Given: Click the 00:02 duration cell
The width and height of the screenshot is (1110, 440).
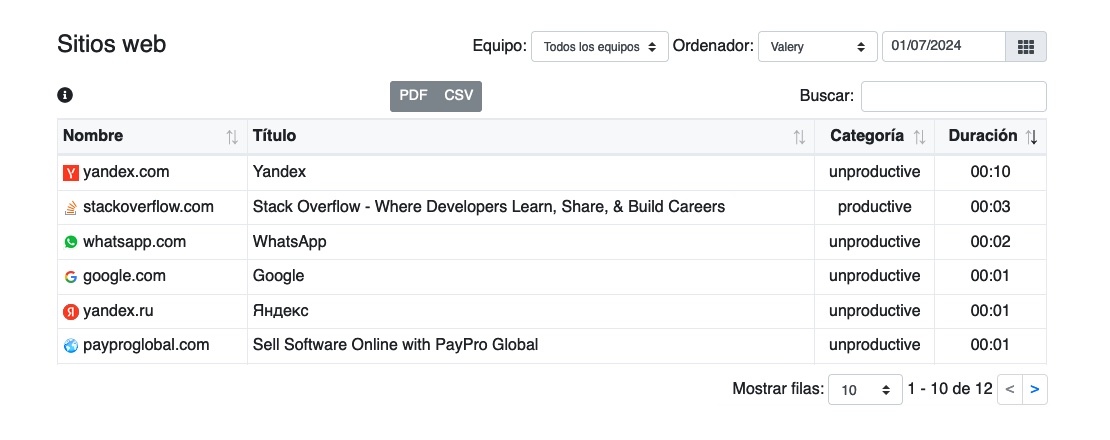Looking at the screenshot, I should tap(990, 242).
